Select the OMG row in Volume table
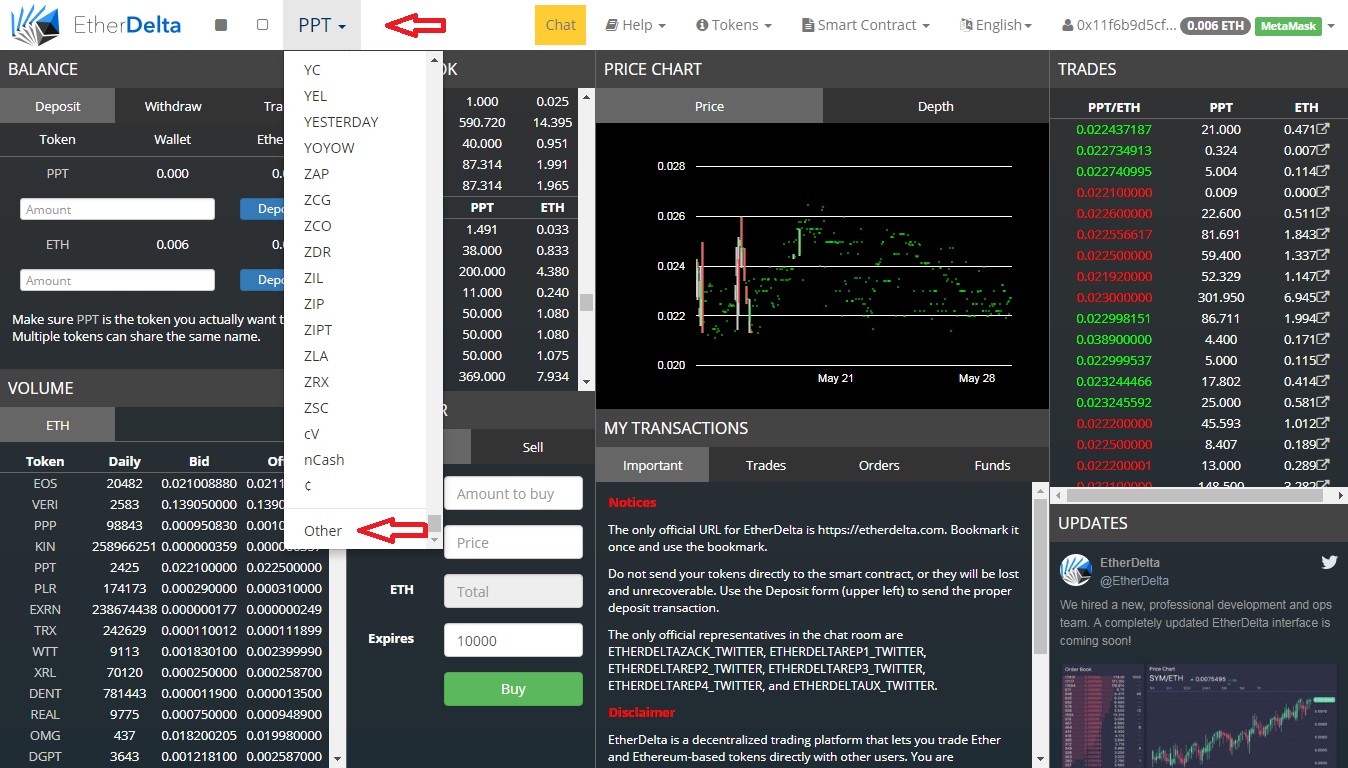The width and height of the screenshot is (1348, 768). pos(163,735)
